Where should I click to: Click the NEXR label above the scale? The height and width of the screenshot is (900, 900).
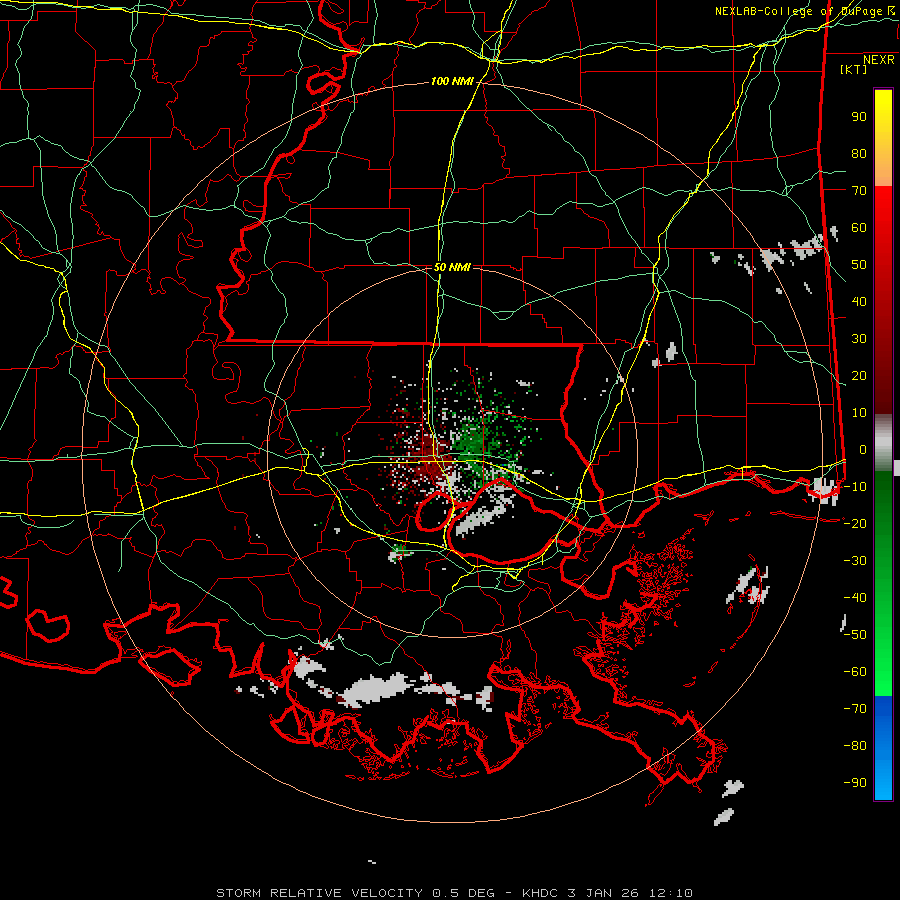click(879, 60)
